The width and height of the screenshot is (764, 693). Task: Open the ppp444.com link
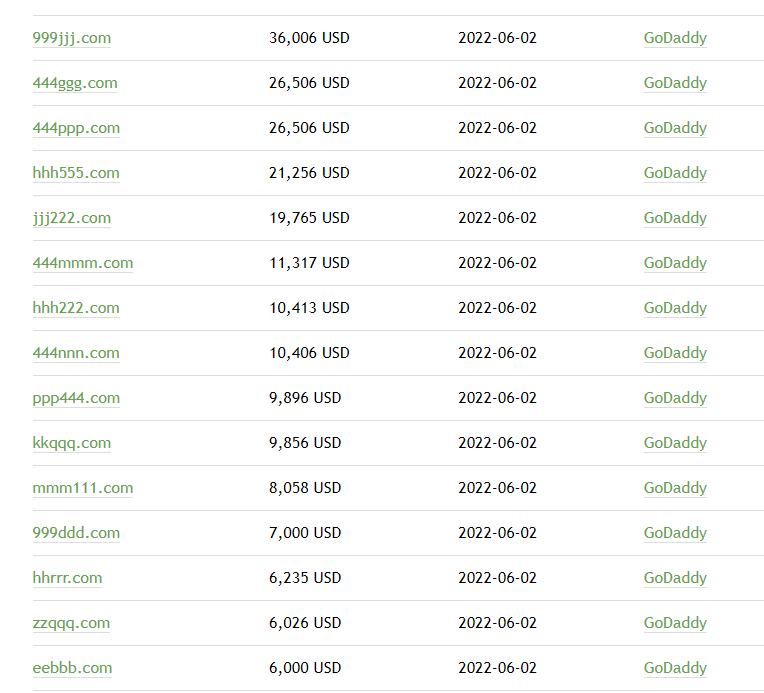pyautogui.click(x=75, y=398)
